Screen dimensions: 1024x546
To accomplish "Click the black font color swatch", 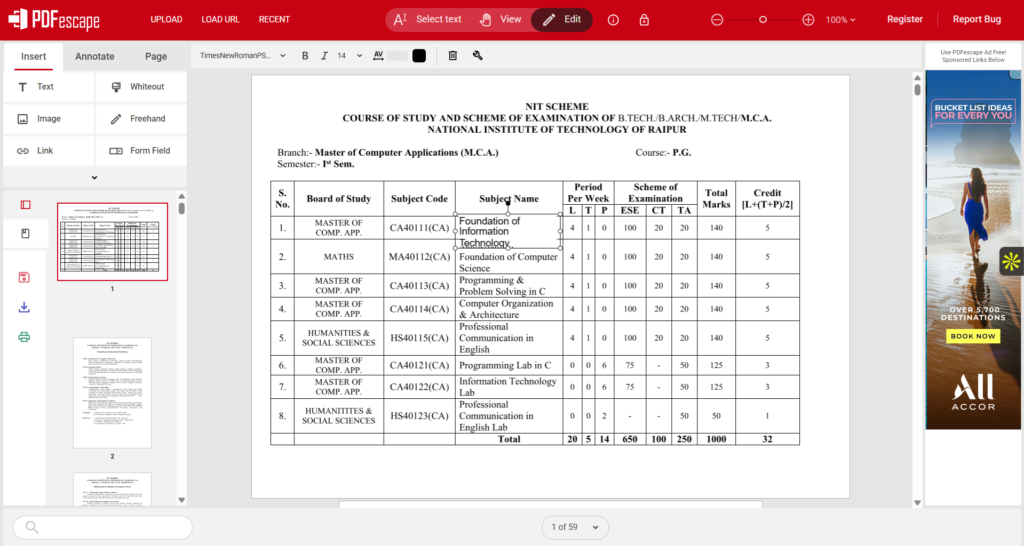I will (419, 56).
